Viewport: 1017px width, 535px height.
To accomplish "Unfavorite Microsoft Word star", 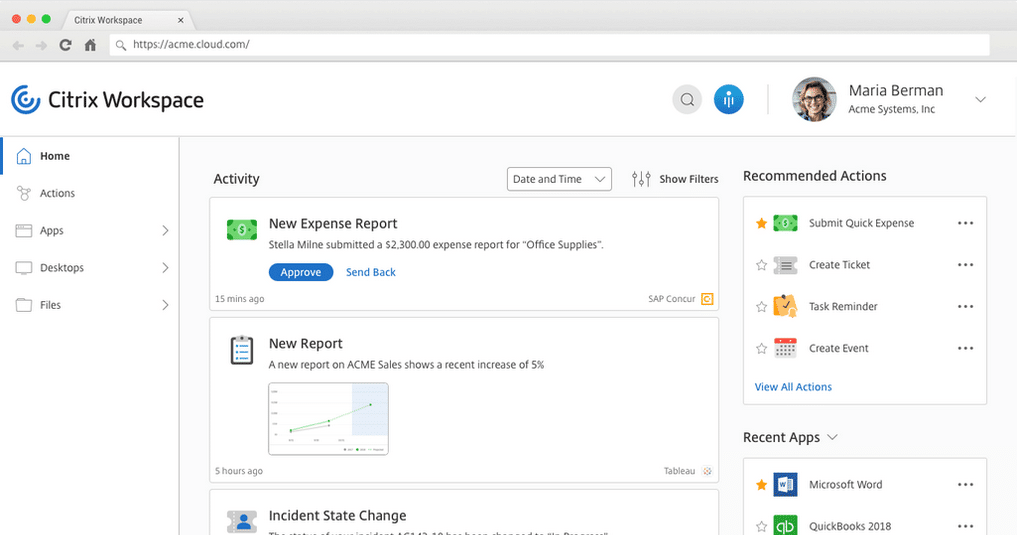I will 761,484.
